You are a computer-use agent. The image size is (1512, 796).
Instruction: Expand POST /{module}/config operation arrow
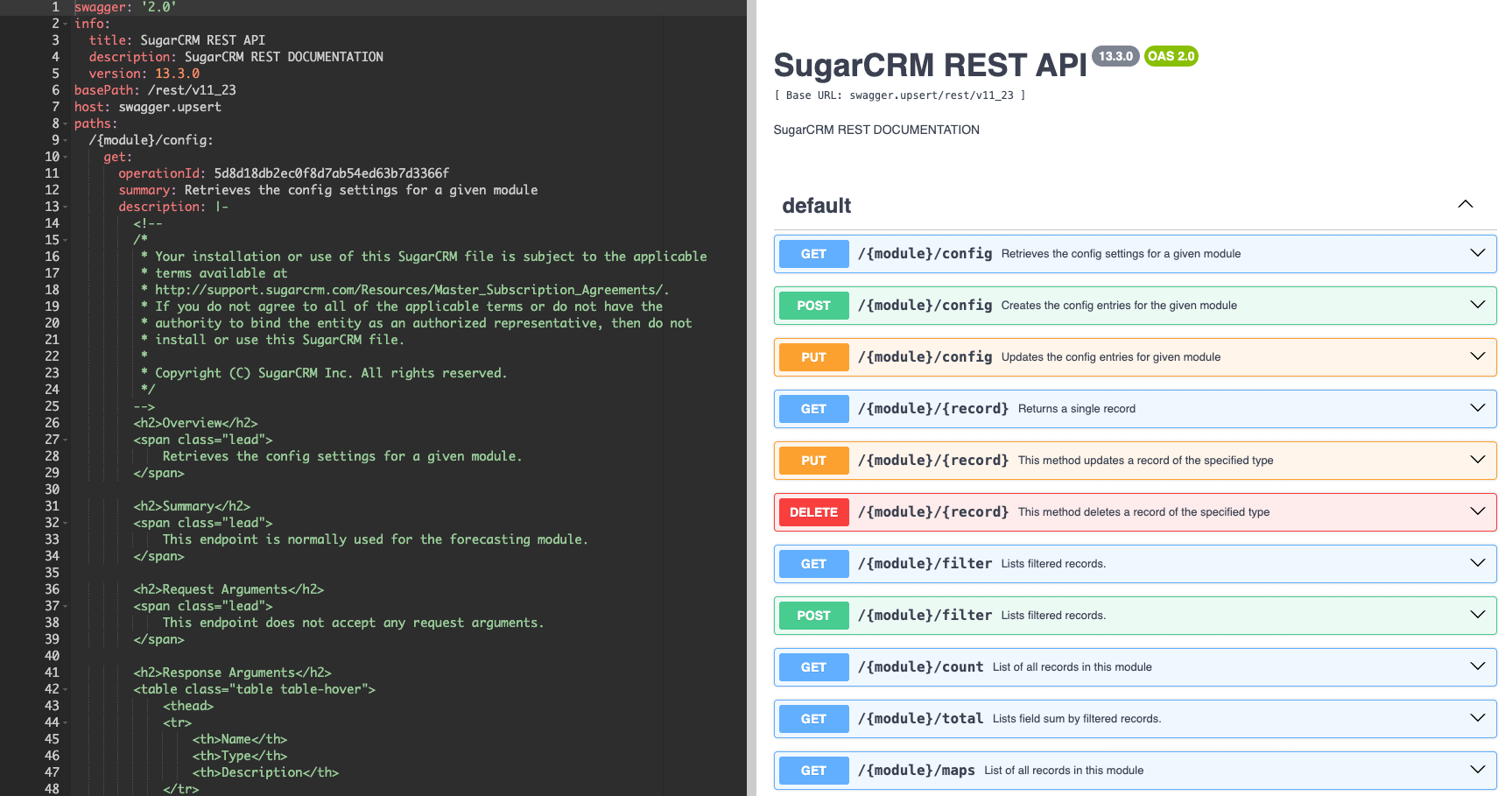pos(1478,305)
